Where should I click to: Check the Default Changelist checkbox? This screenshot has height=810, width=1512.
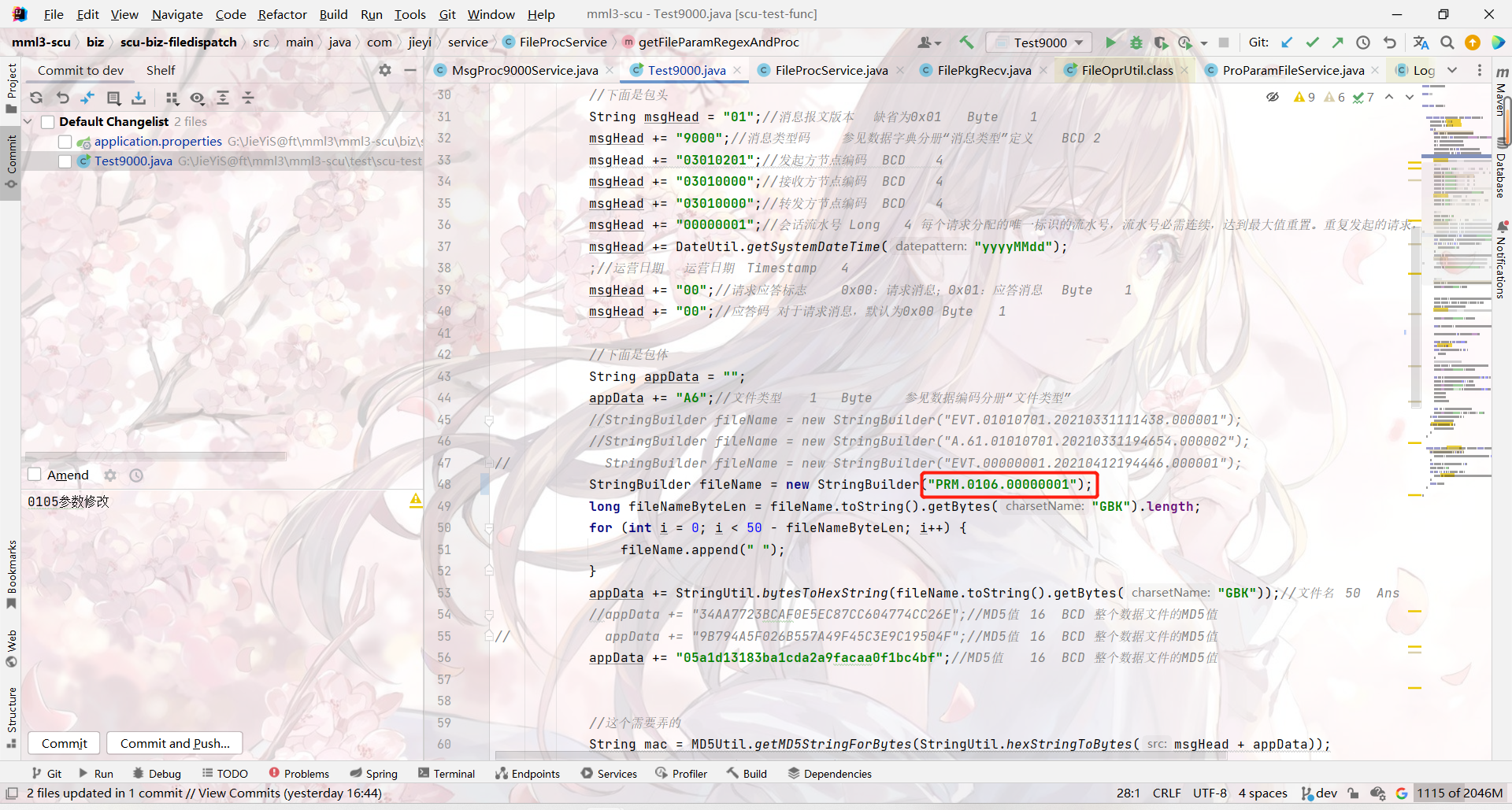pyautogui.click(x=48, y=122)
